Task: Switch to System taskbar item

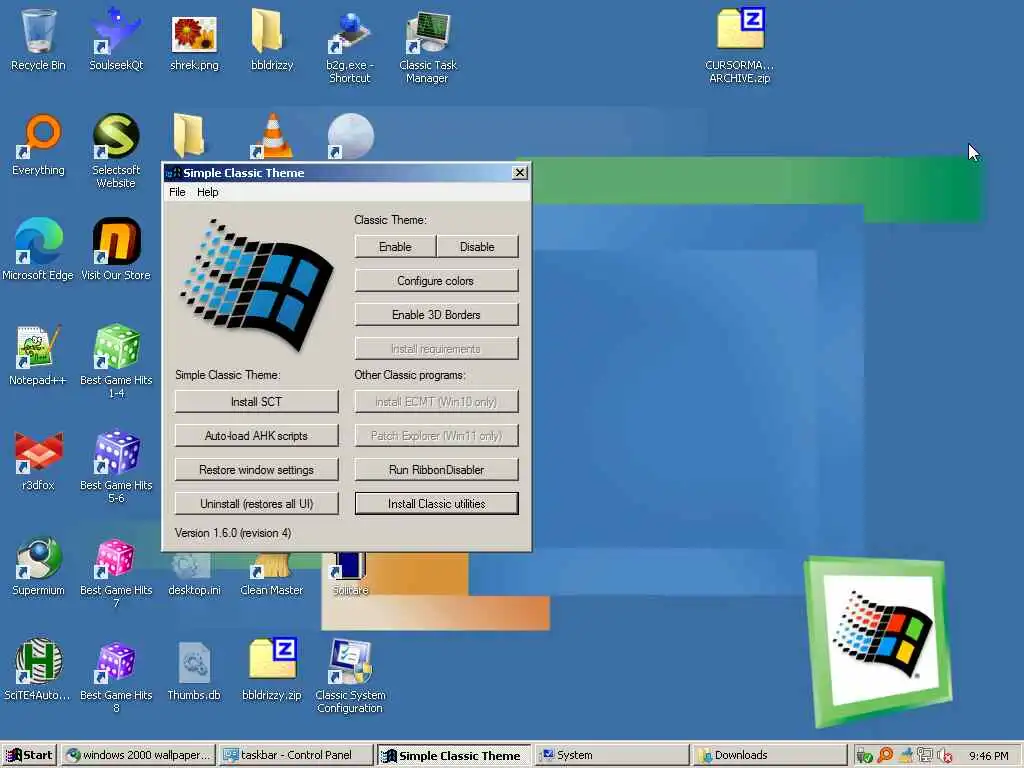Action: pyautogui.click(x=612, y=756)
